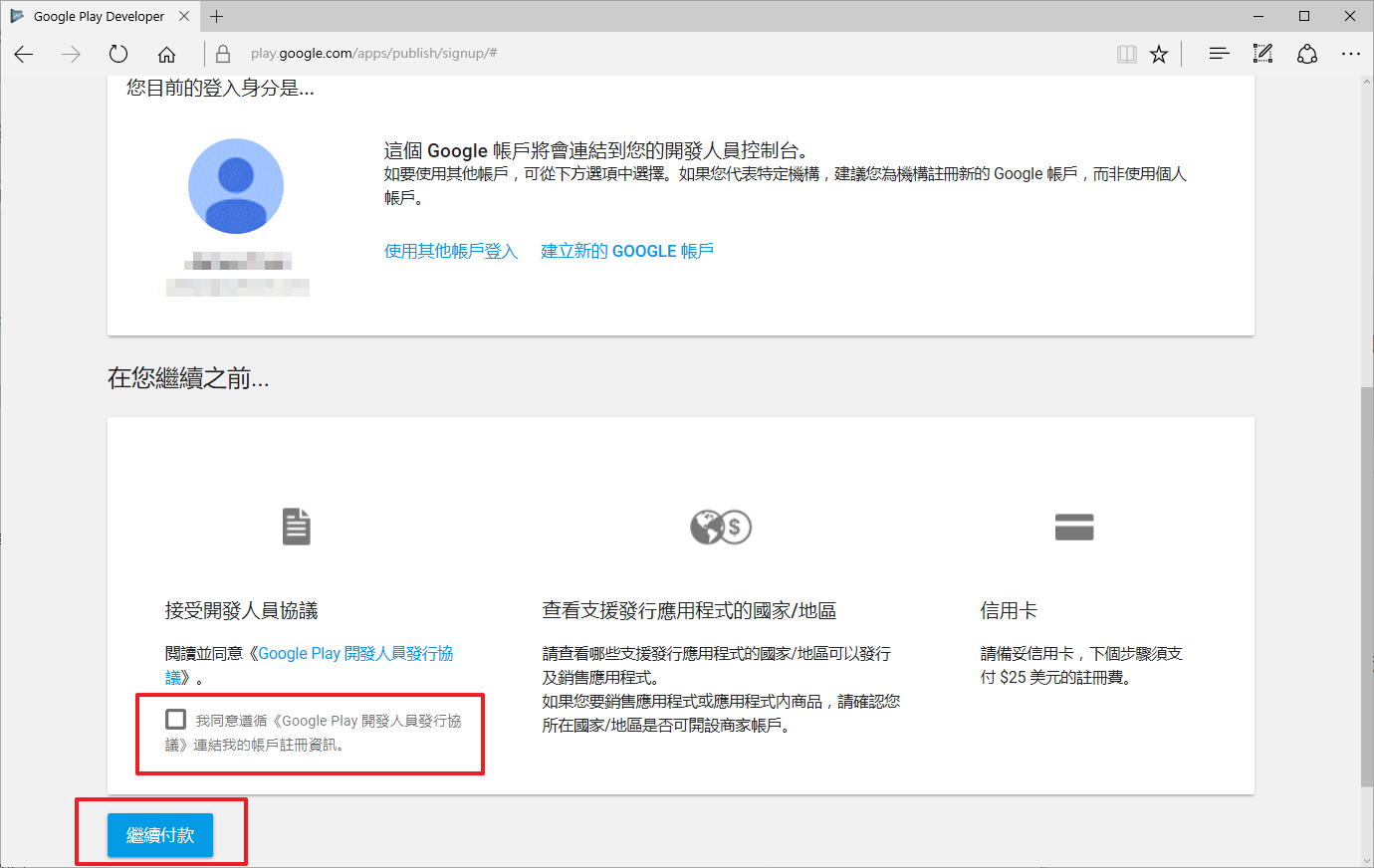Click heading 查看支援發行應用程式的國家/地區
The image size is (1374, 868).
coord(689,610)
